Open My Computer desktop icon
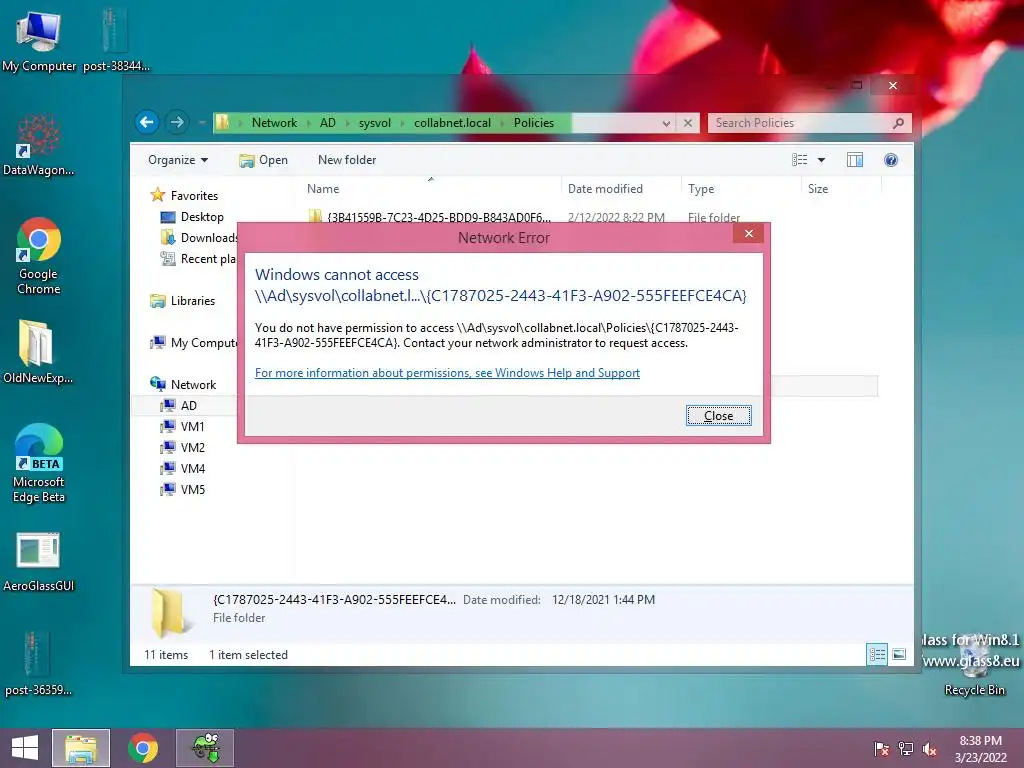1024x768 pixels. 39,40
